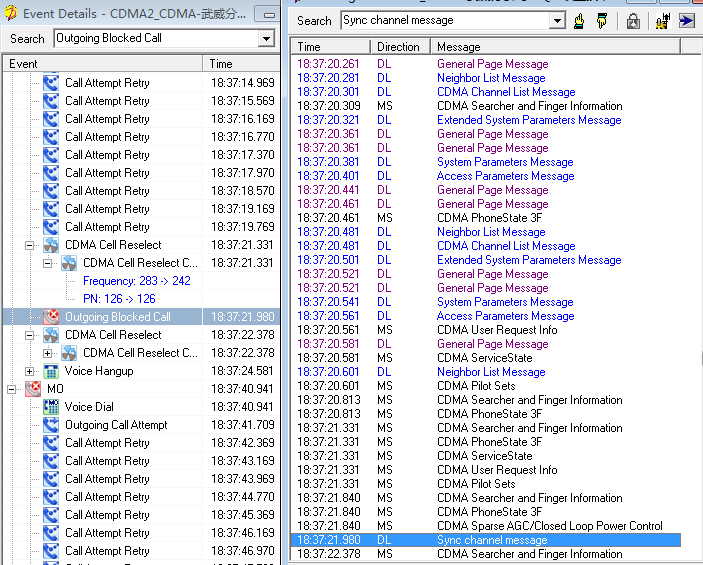Collapse the CDMA Cell Reselect at 18:37:21.331
This screenshot has width=703, height=565.
[x=30, y=245]
